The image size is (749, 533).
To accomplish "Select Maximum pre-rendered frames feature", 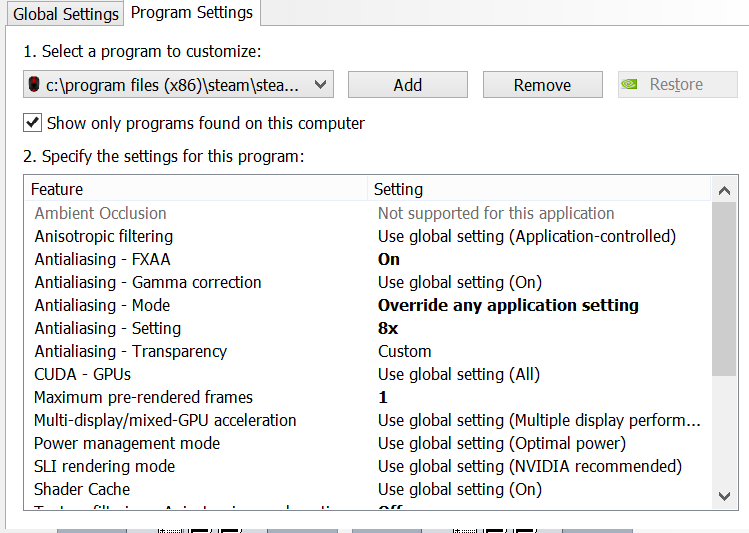I will tap(143, 397).
